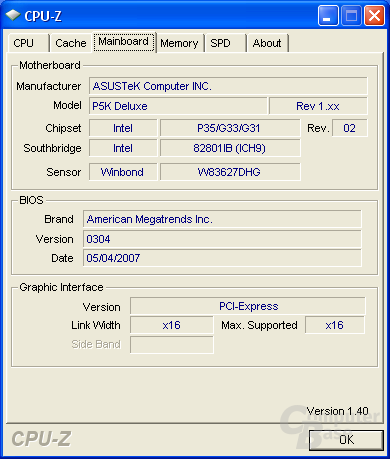Click the Manufacturer label
390x459 pixels.
click(49, 86)
